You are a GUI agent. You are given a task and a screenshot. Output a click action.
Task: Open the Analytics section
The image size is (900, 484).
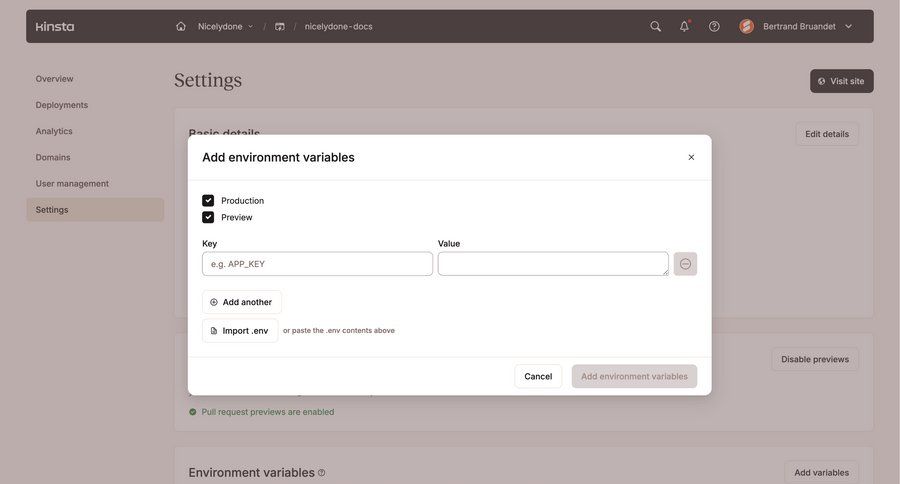pos(54,131)
